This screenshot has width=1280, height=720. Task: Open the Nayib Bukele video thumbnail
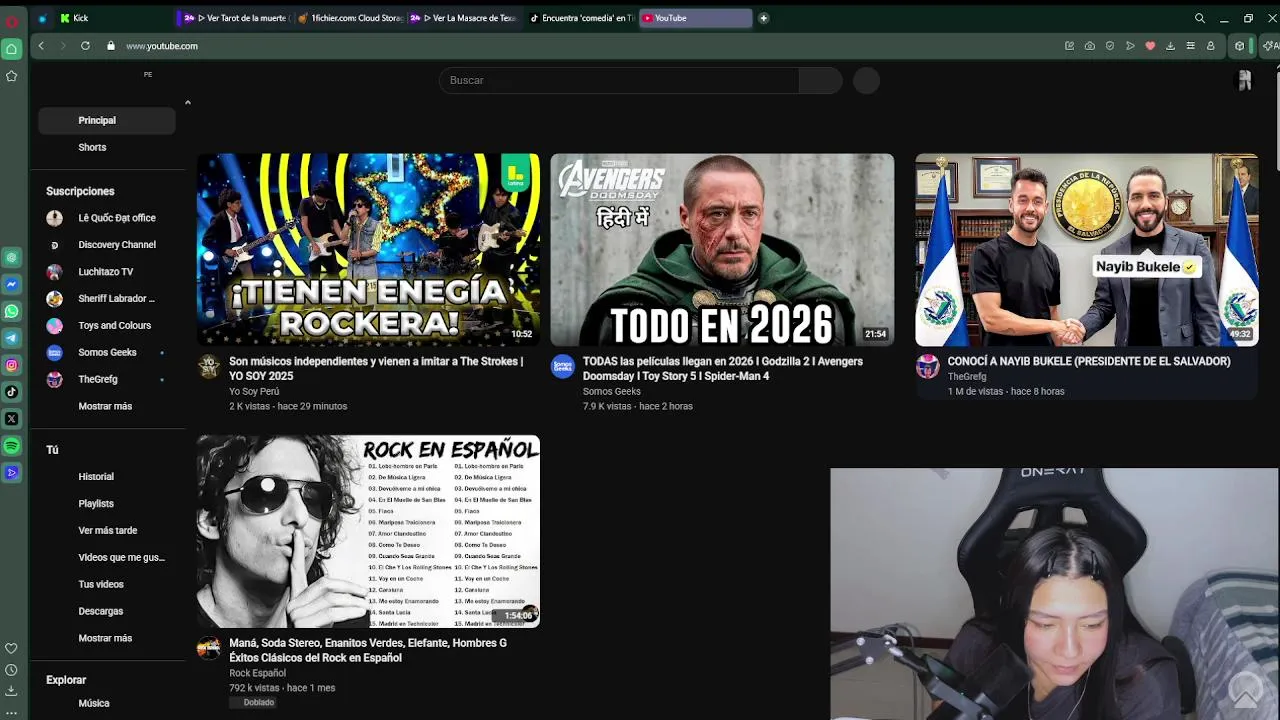click(x=1087, y=250)
